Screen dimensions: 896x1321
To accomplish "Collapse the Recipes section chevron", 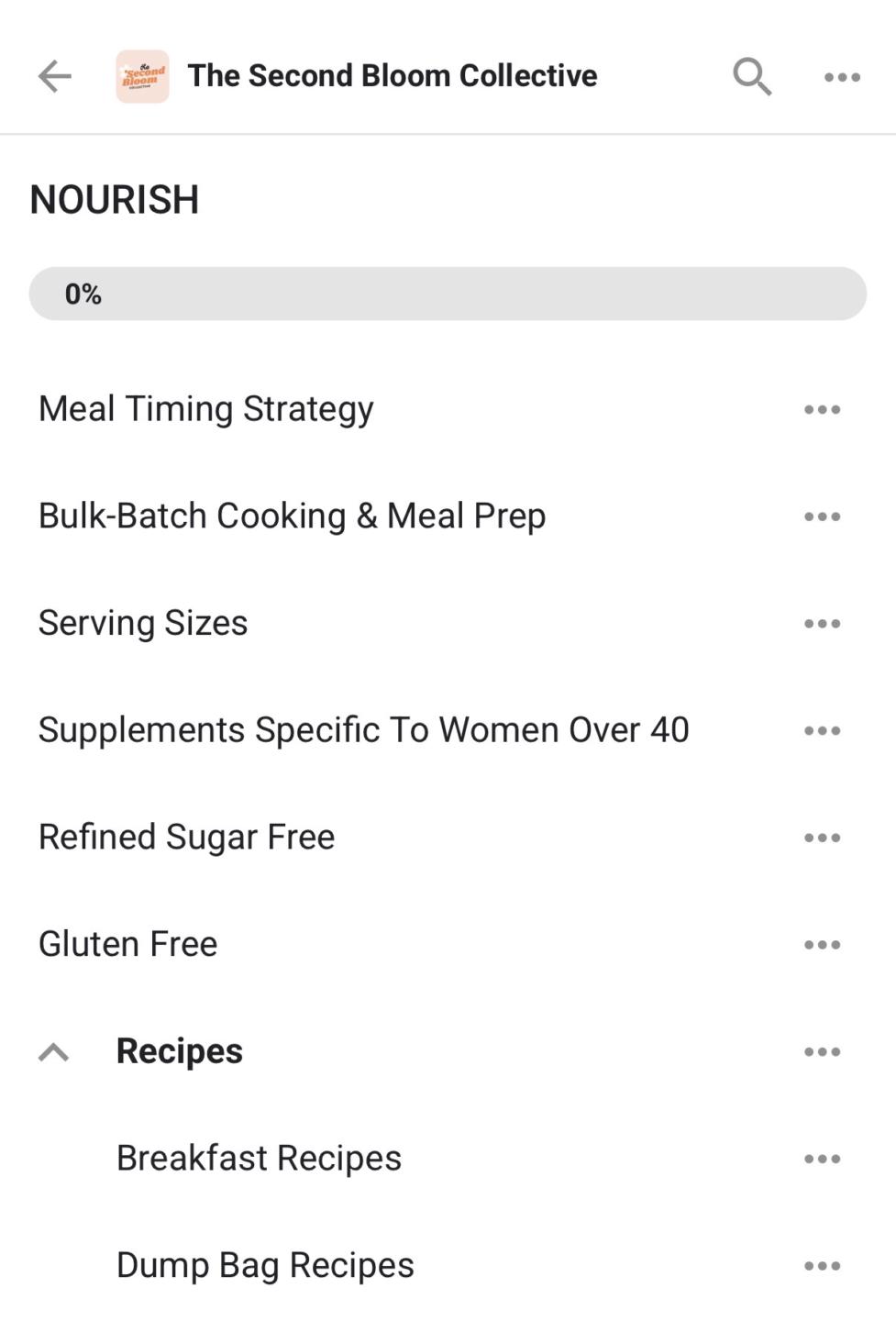I will point(54,1052).
